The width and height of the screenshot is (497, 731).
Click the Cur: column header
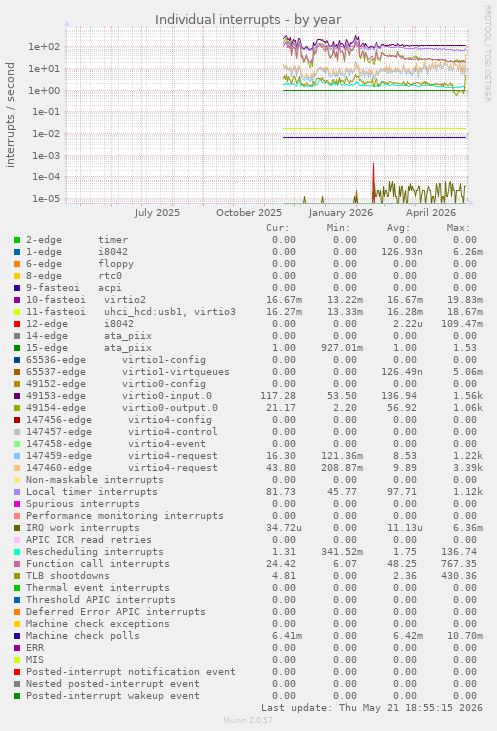(278, 228)
